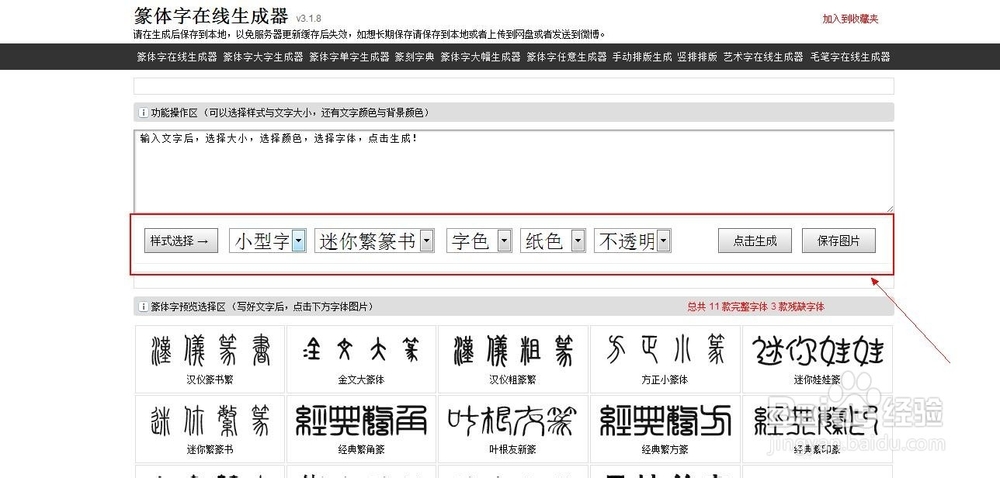This screenshot has width=1000, height=478.
Task: Click the version text v3.1.8
Action: [309, 19]
